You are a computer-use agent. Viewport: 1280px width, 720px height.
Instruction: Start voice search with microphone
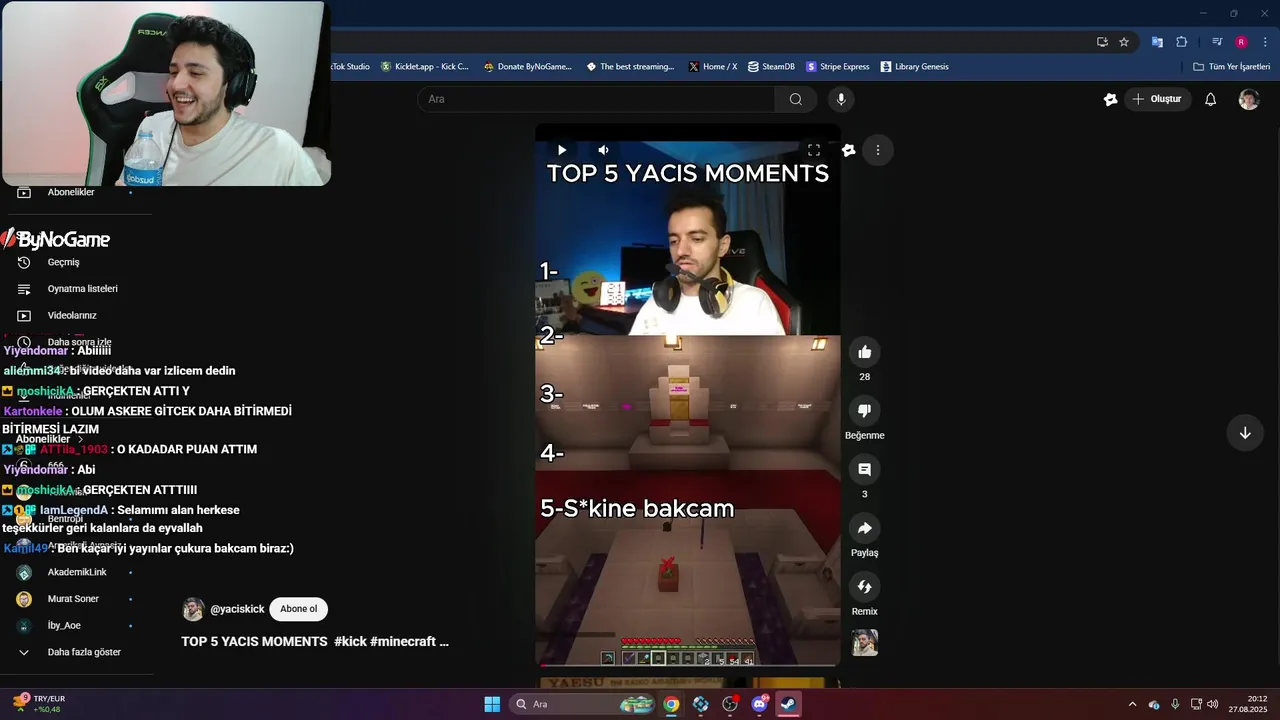coord(841,99)
